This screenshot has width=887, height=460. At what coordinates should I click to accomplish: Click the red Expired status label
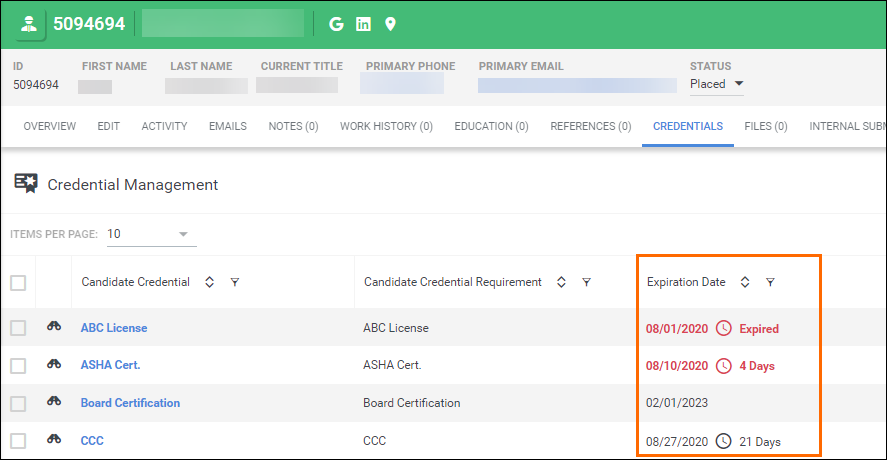[759, 329]
